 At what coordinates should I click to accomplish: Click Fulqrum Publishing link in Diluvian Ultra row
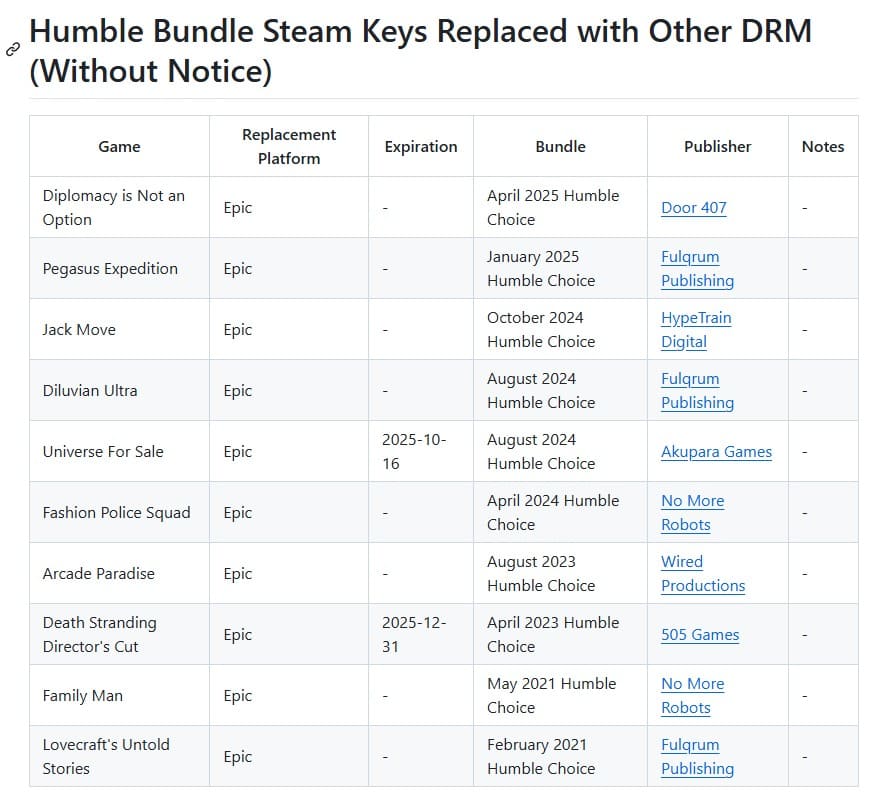pyautogui.click(x=697, y=391)
